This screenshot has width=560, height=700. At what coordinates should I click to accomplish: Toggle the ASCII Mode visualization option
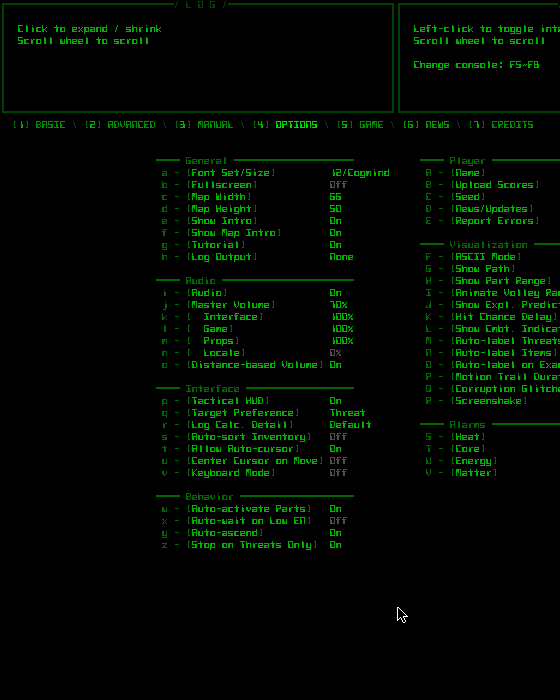click(473, 257)
